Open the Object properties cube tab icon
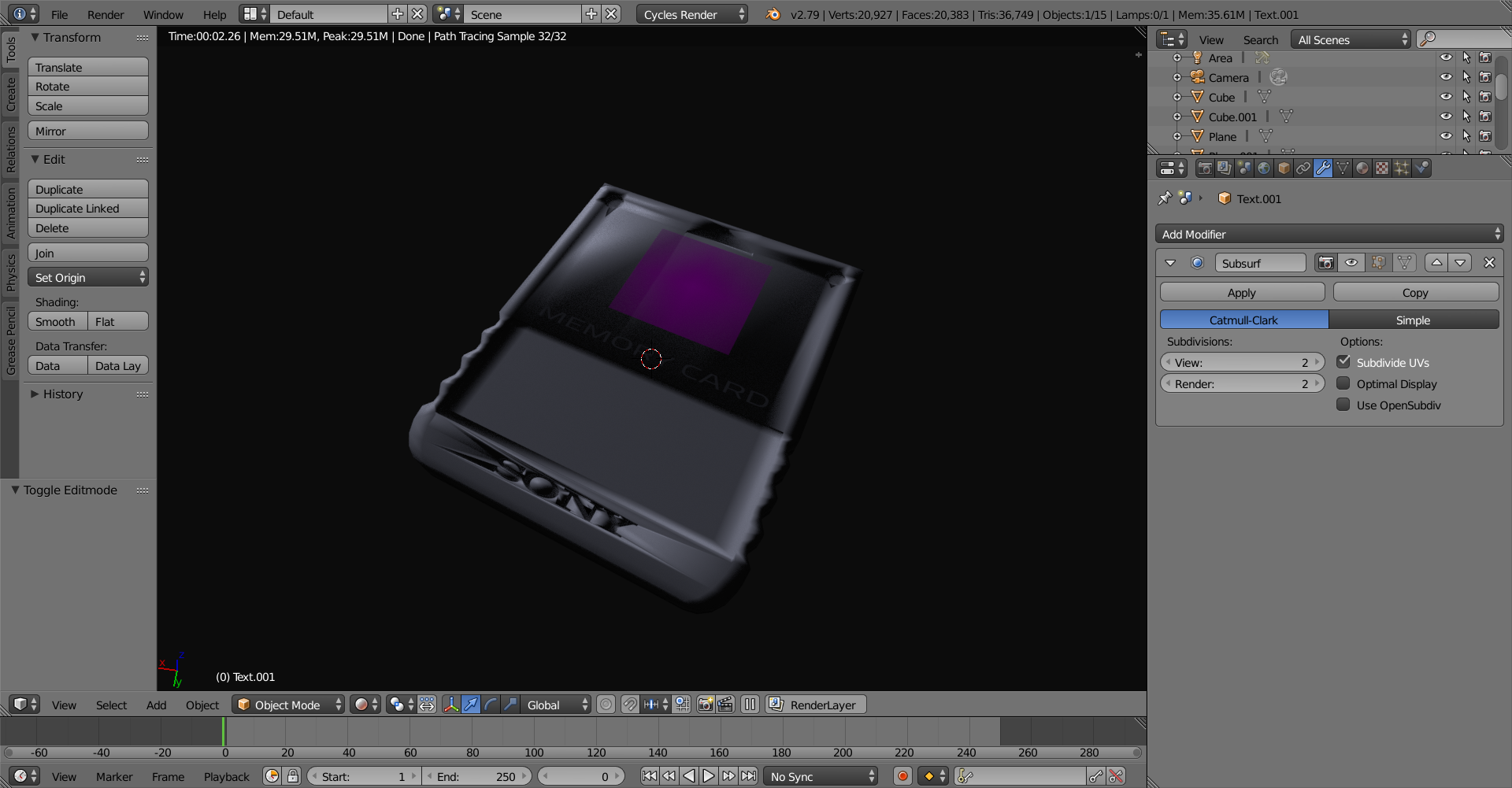 (x=1284, y=168)
